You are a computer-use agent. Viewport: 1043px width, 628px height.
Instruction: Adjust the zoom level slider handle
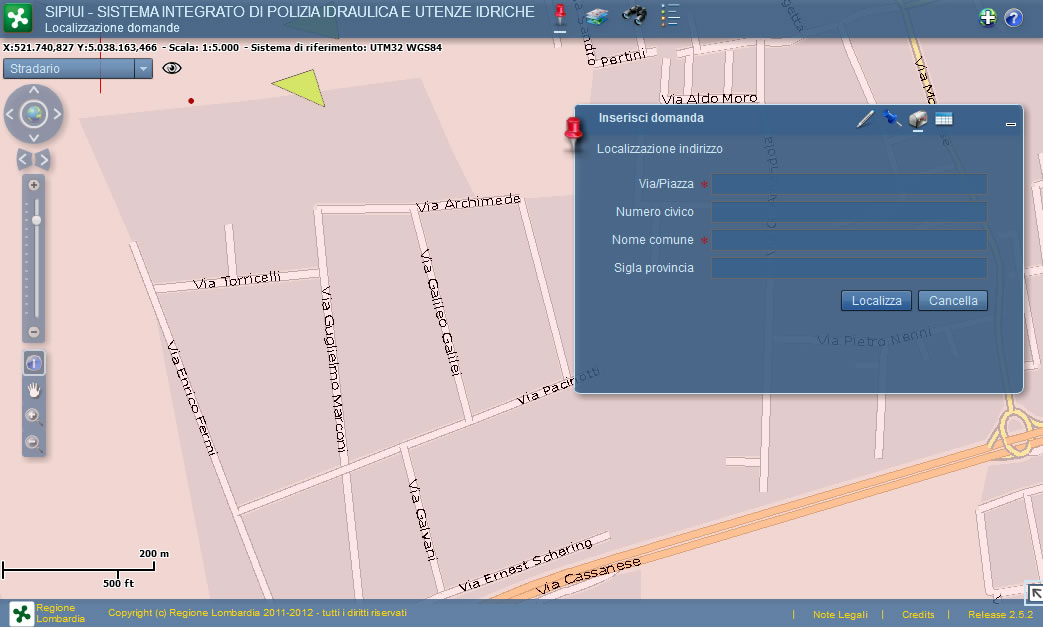tap(37, 220)
